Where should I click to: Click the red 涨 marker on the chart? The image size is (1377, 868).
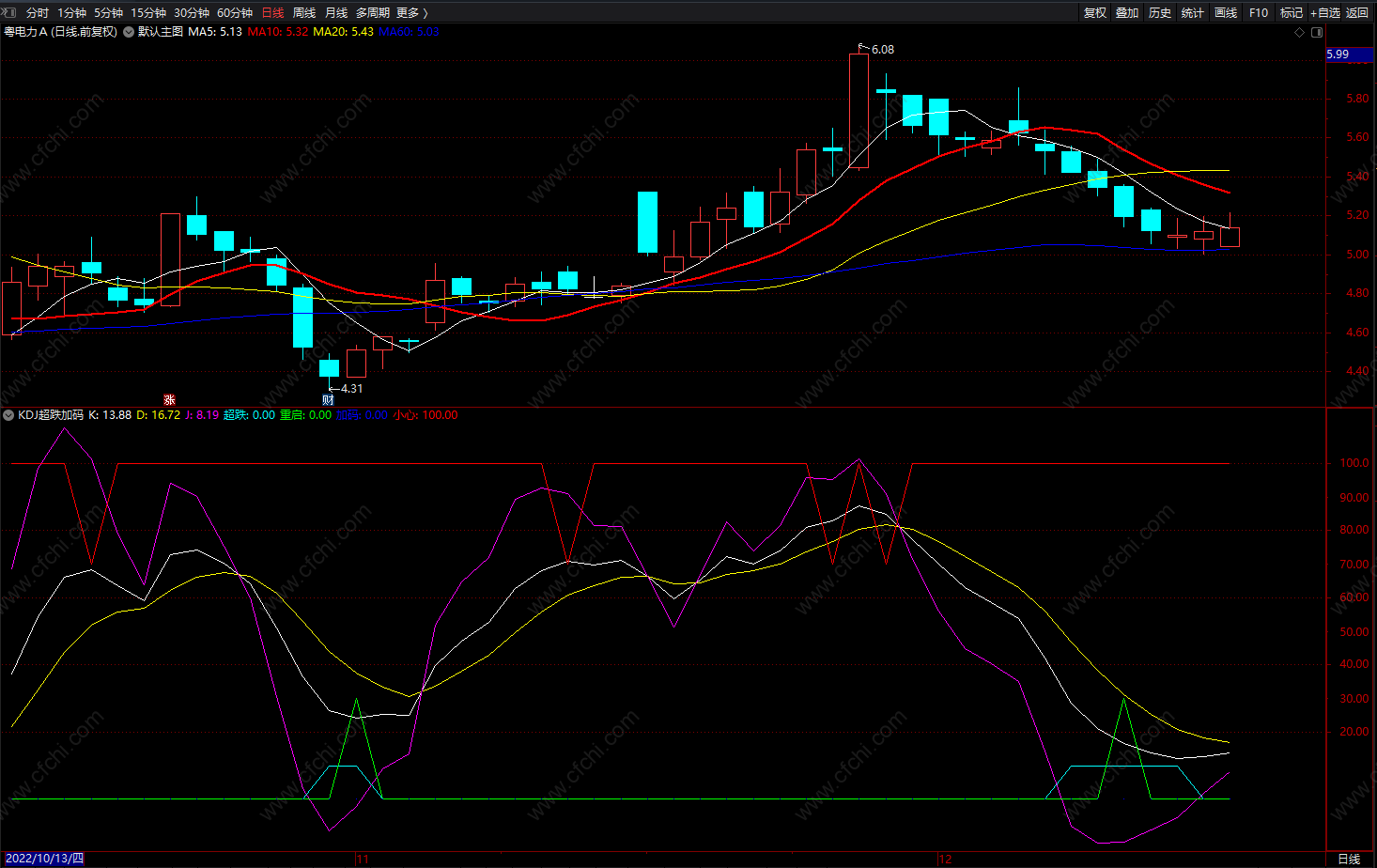click(x=169, y=400)
